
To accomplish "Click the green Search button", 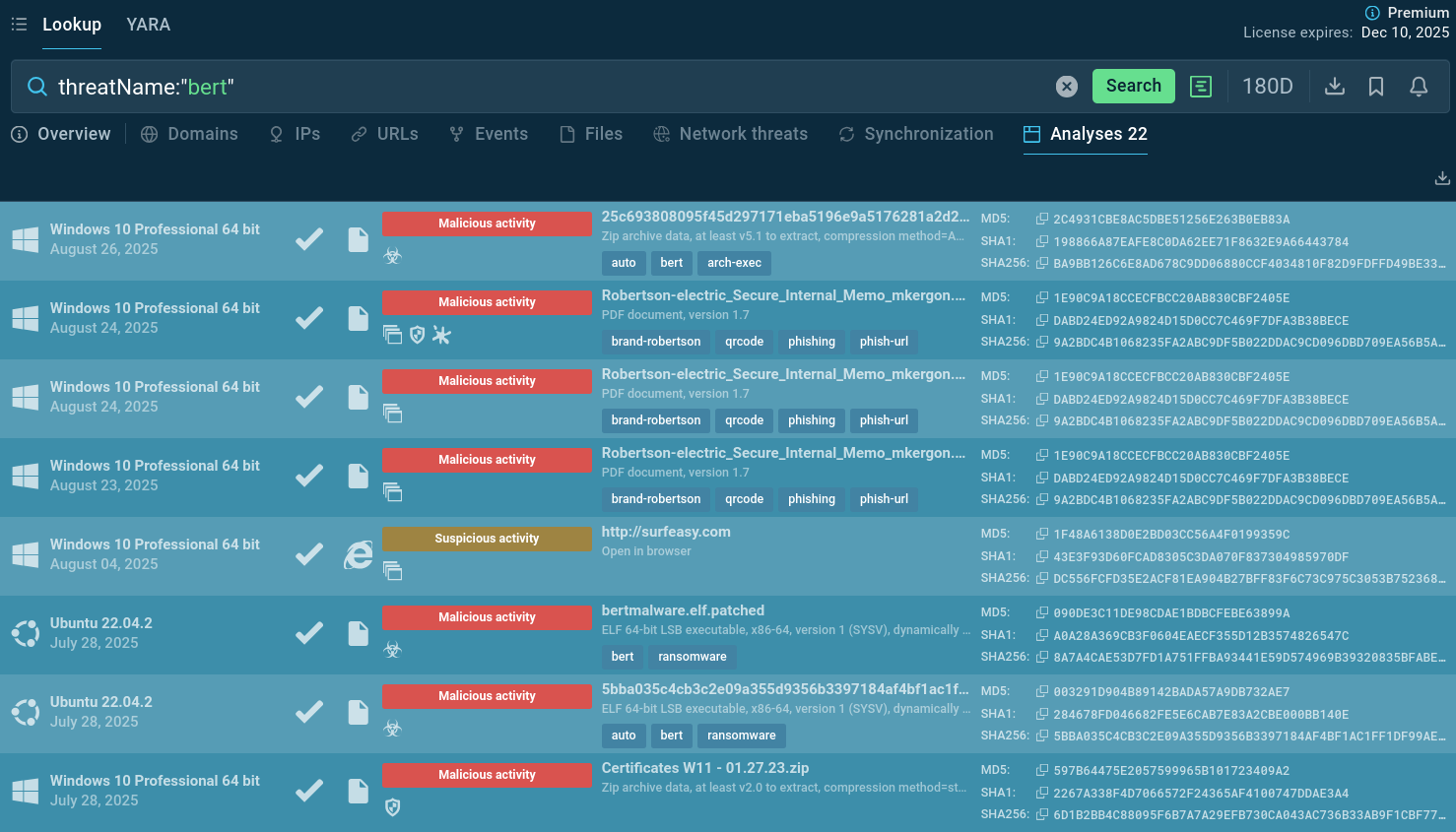I will tap(1134, 86).
